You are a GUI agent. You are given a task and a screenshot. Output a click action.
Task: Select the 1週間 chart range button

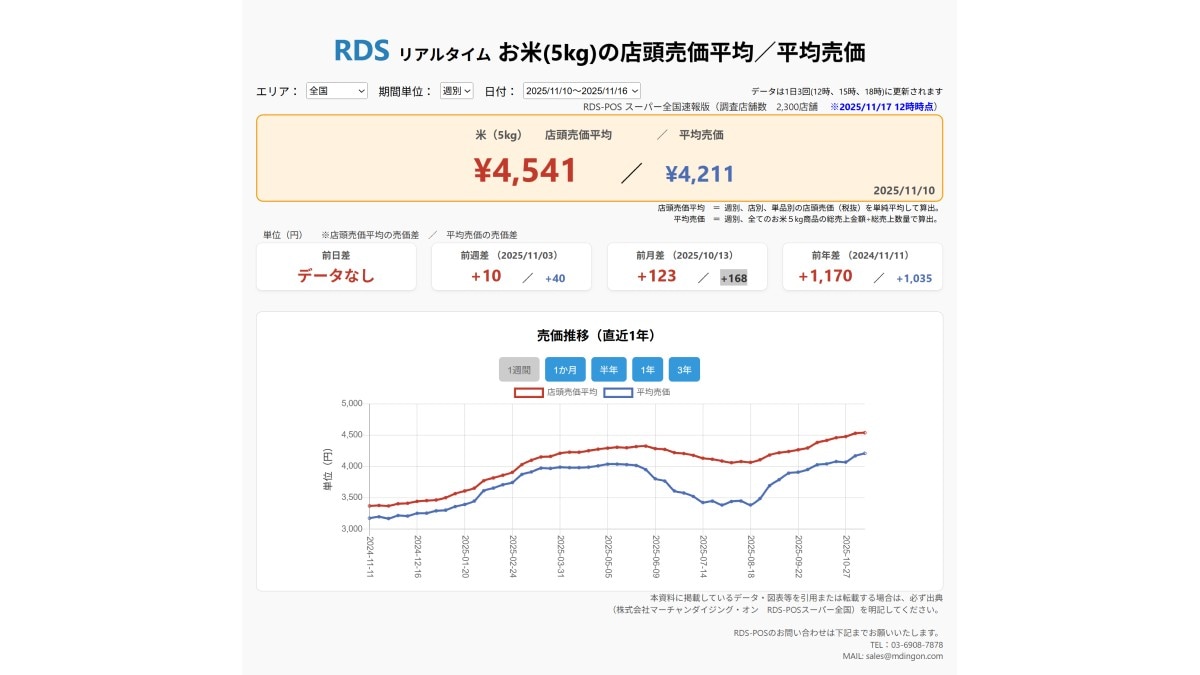pyautogui.click(x=521, y=369)
